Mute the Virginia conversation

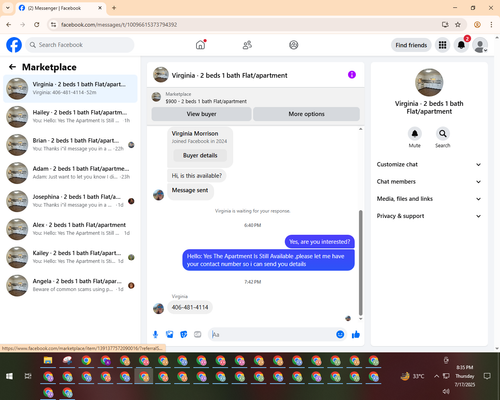pos(415,134)
